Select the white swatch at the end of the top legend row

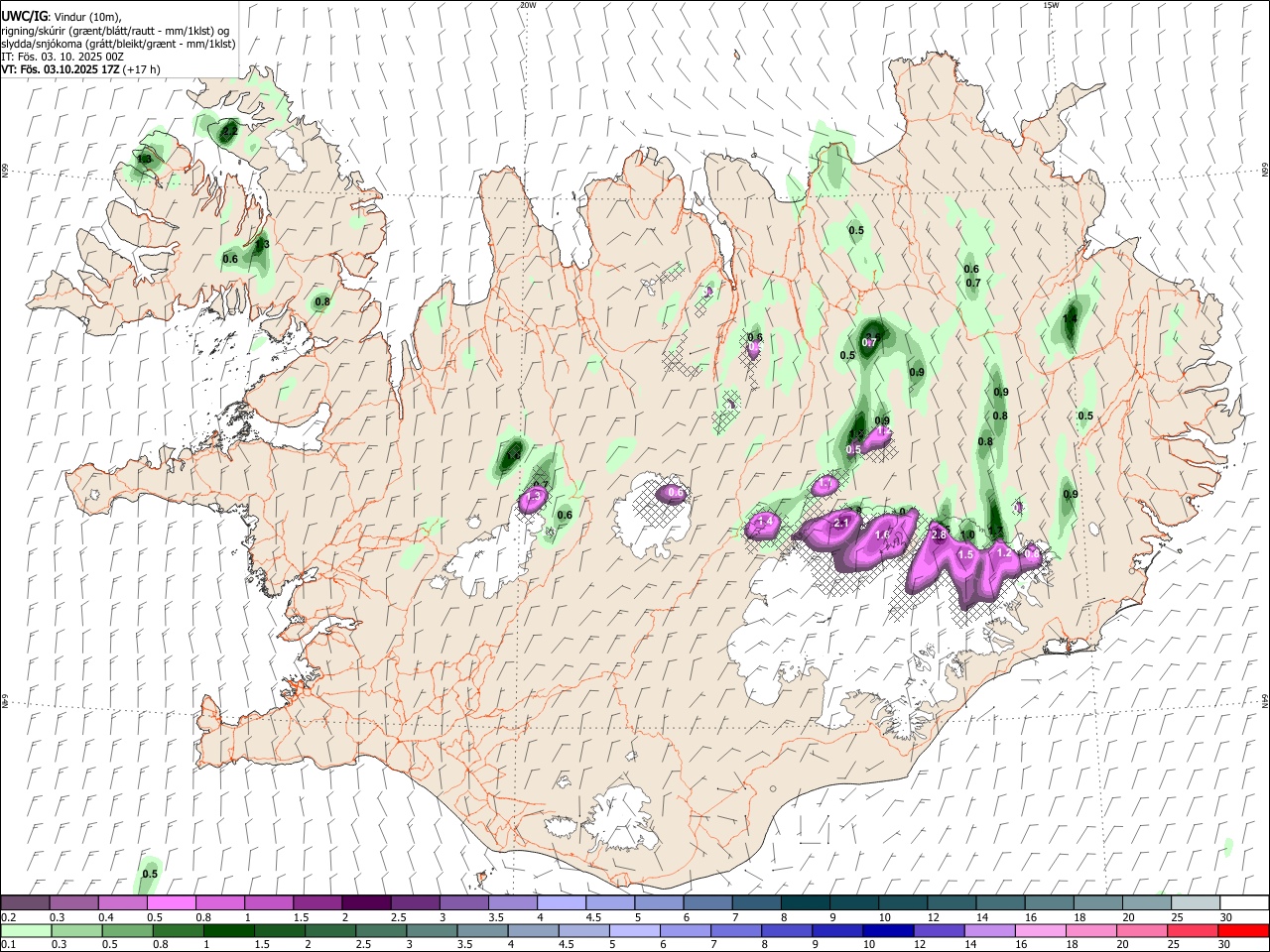[x=1244, y=902]
